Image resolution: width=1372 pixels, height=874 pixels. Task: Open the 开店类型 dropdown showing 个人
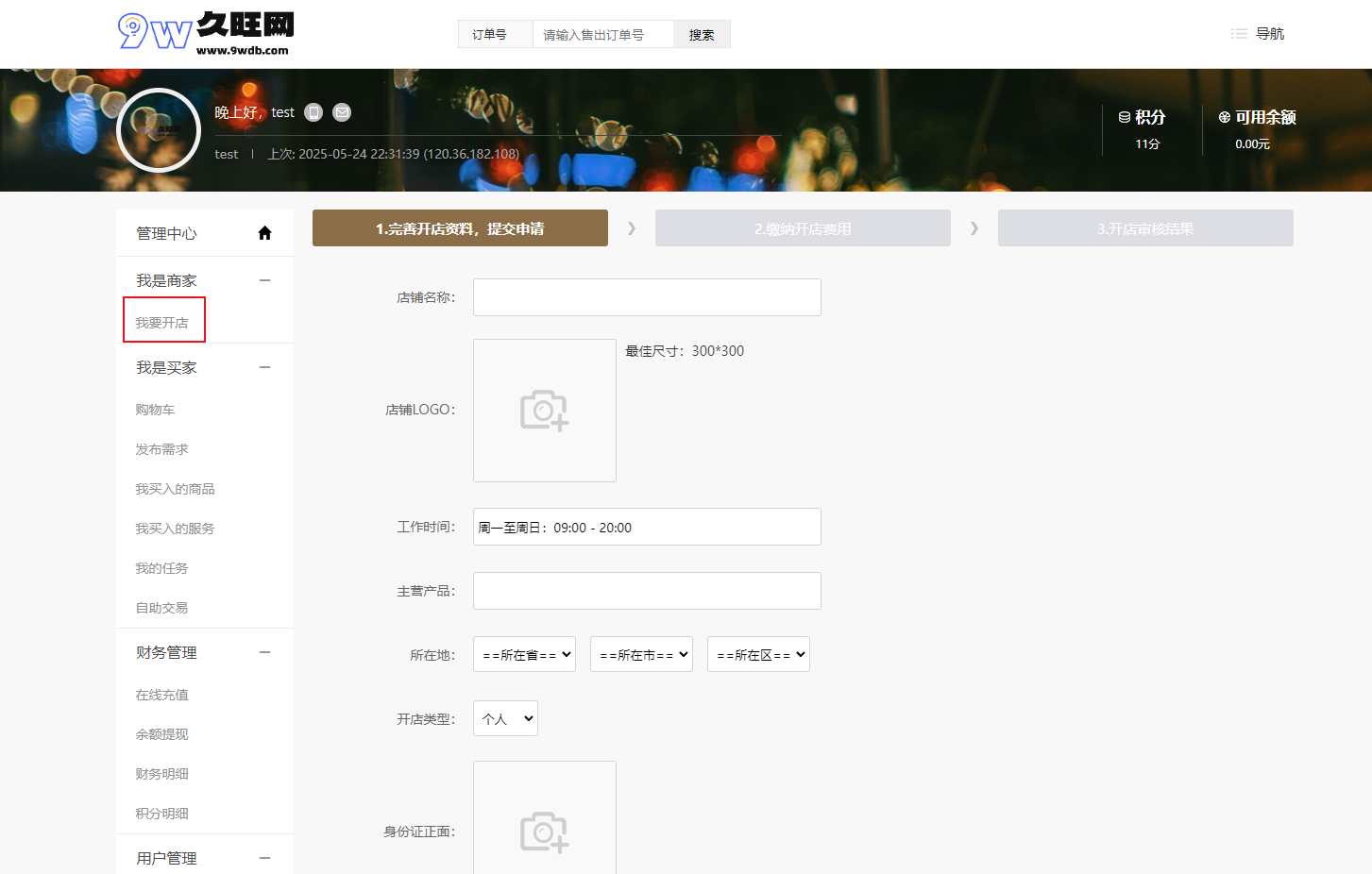[505, 718]
